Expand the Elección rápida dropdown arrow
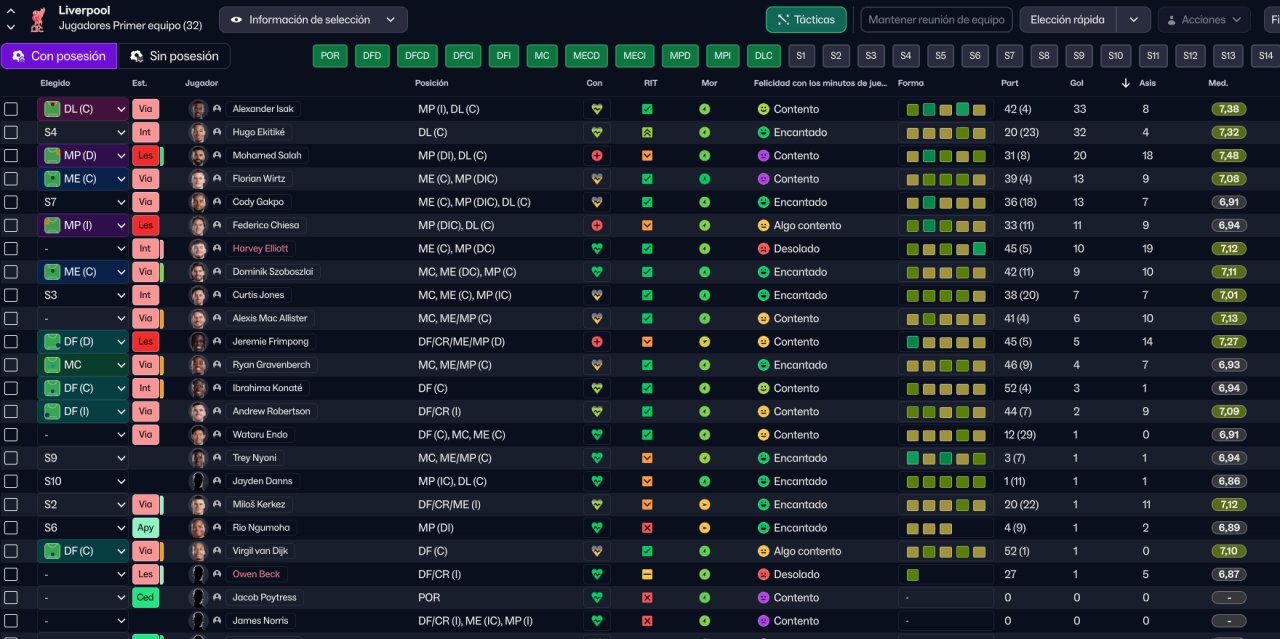 [1133, 19]
